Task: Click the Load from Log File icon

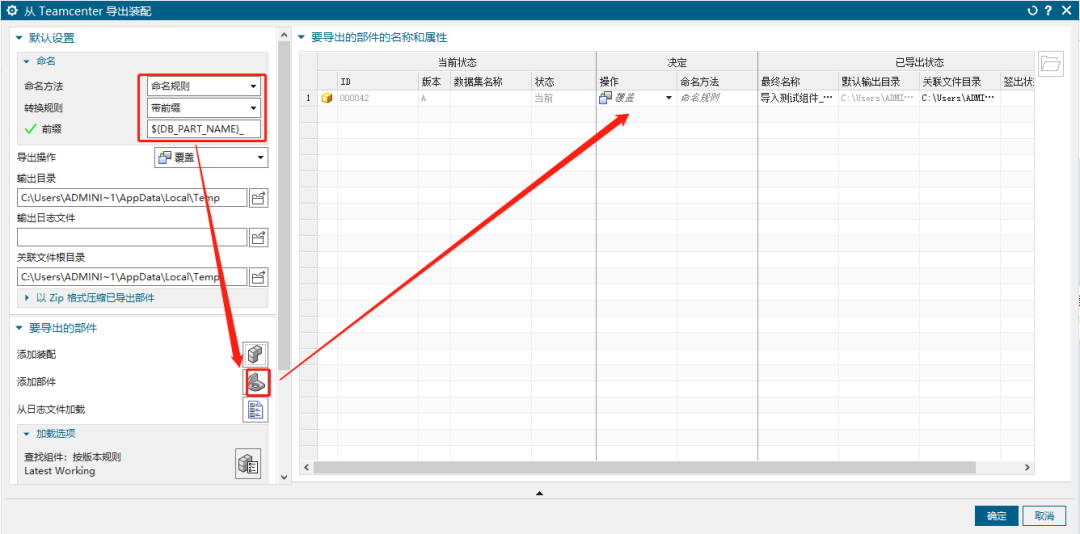Action: click(x=256, y=410)
